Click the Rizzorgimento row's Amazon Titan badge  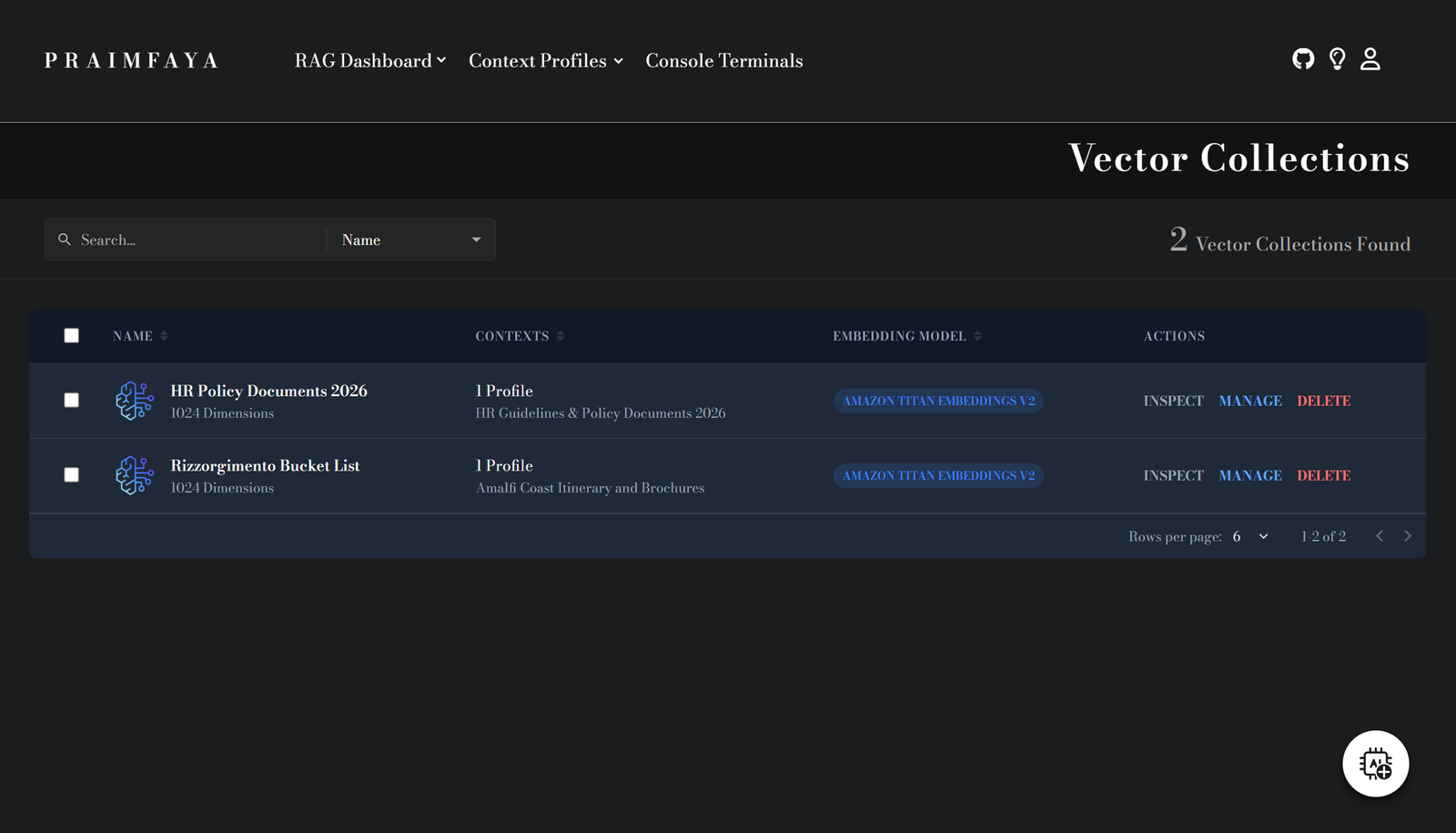point(938,475)
